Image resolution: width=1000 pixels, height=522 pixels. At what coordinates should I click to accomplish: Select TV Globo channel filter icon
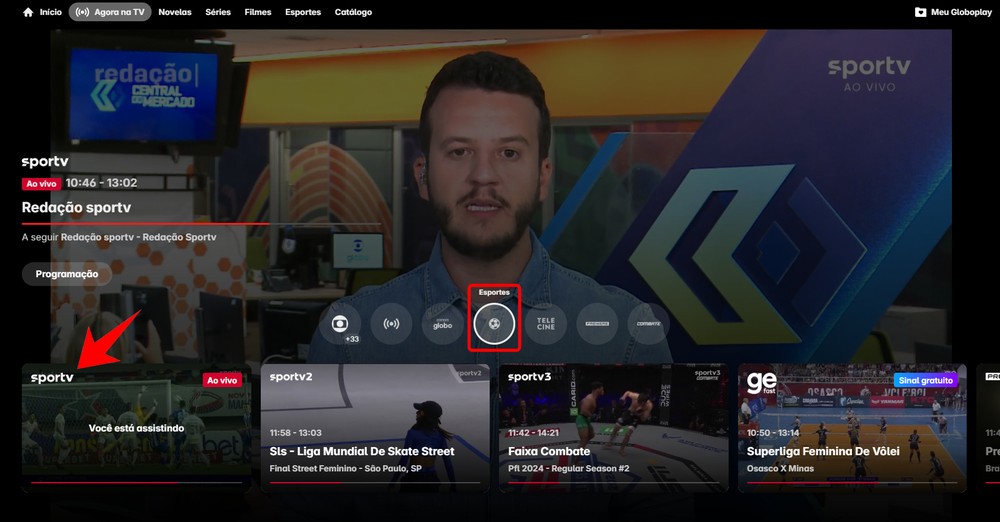(340, 324)
